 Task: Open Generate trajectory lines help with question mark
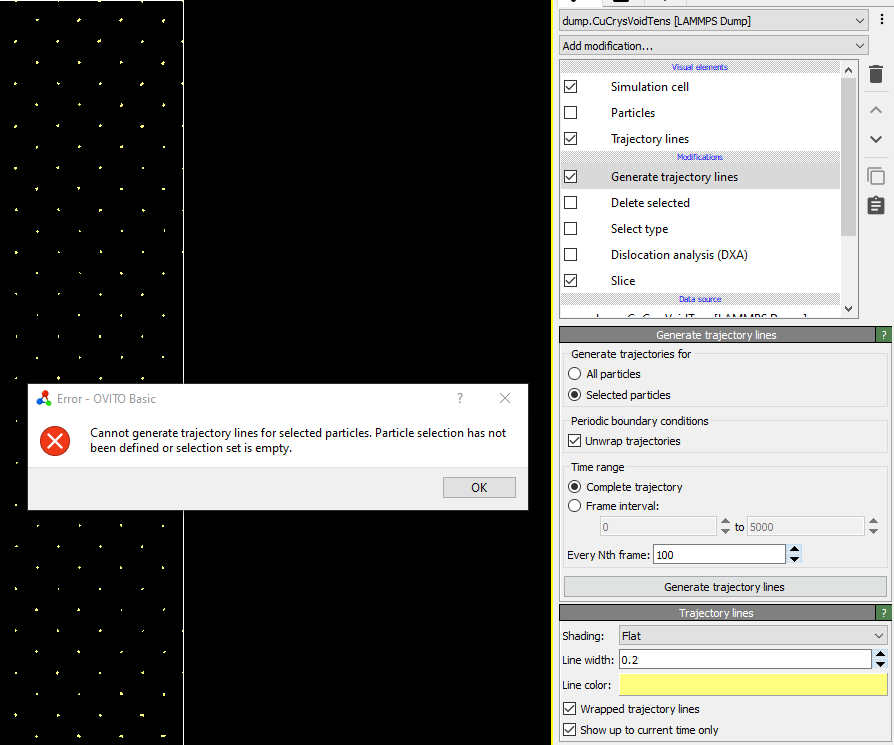click(x=884, y=334)
